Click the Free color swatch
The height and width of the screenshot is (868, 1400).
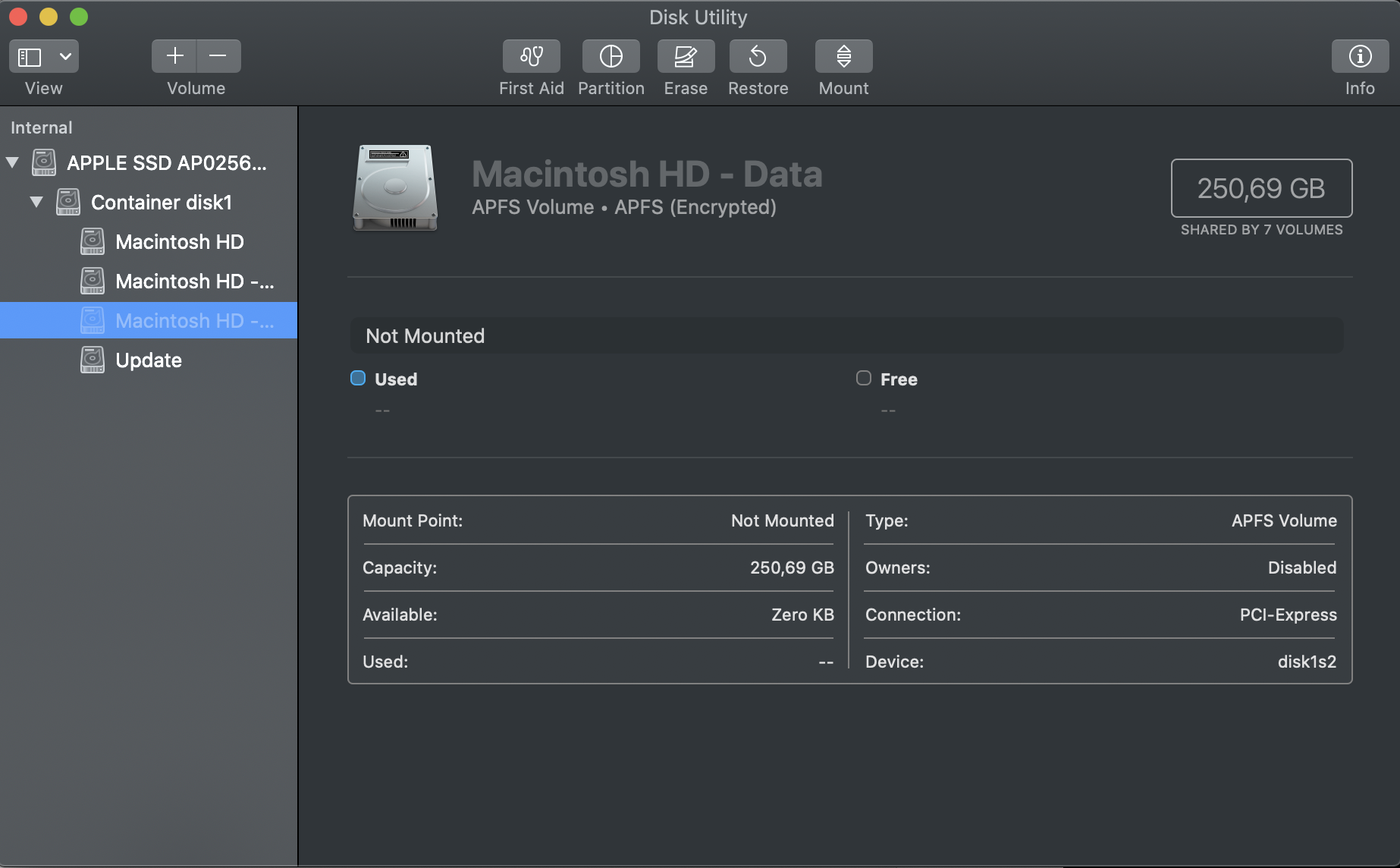[x=864, y=378]
